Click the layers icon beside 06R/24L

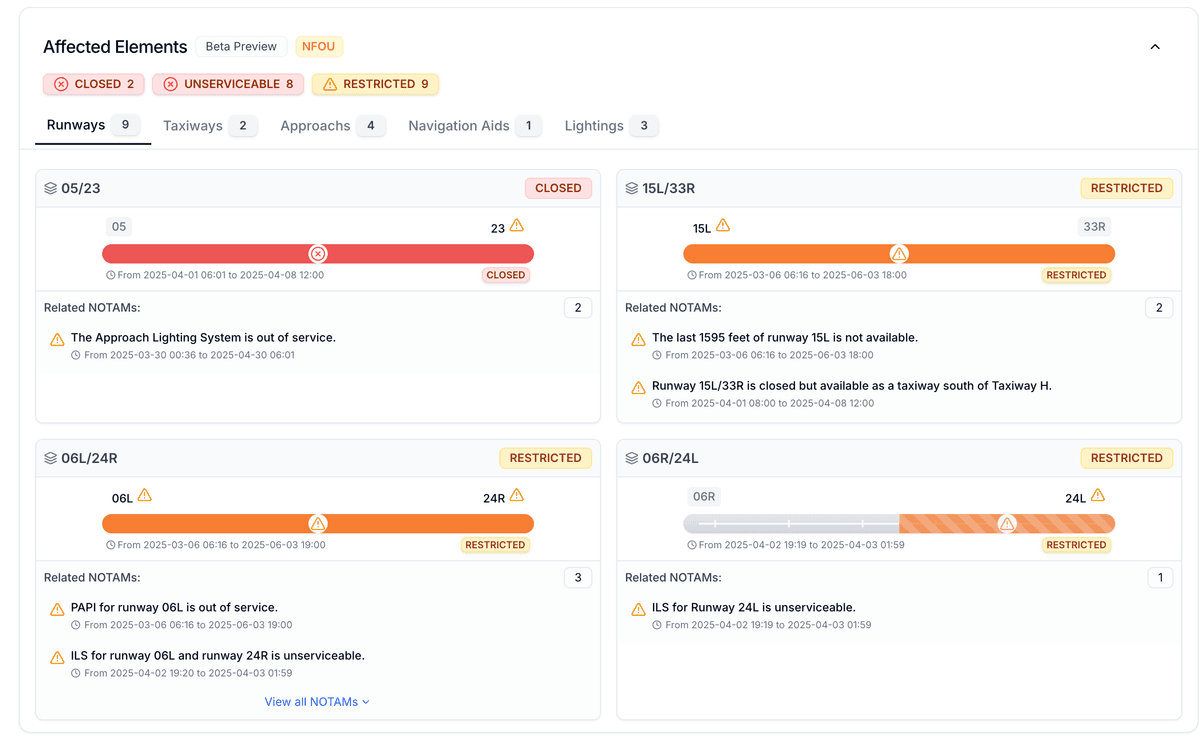coord(632,458)
